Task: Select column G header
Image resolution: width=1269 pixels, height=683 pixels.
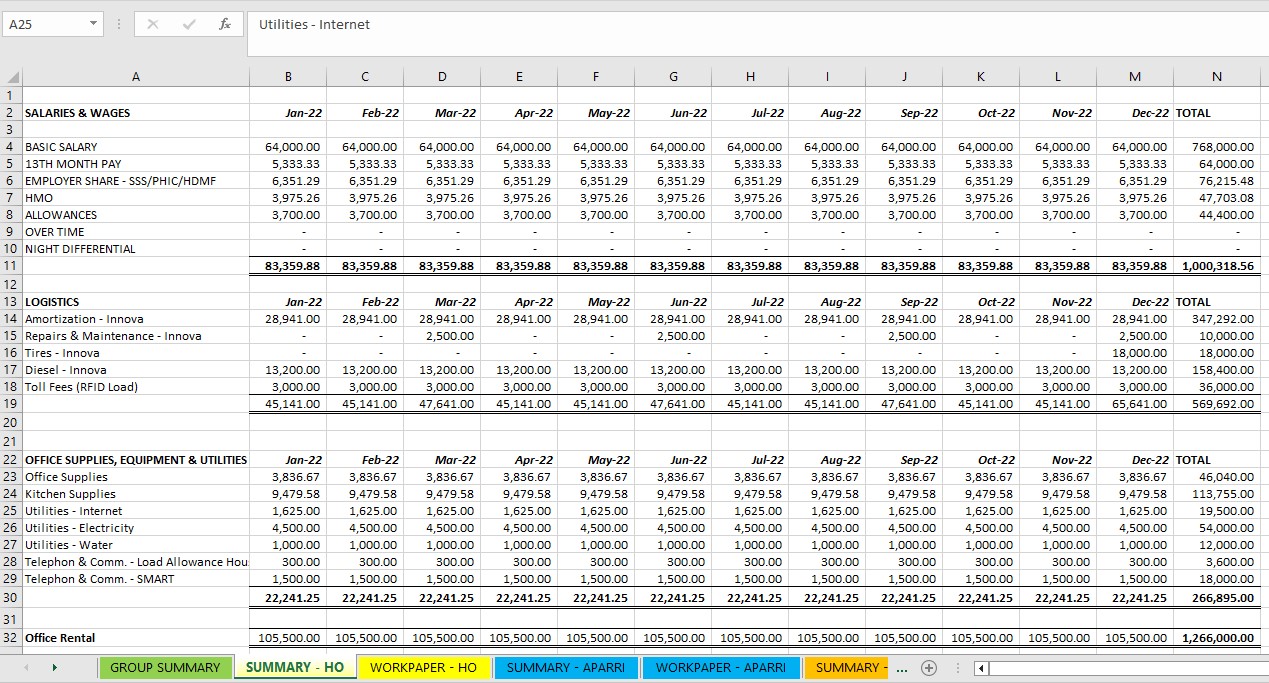Action: (x=673, y=77)
